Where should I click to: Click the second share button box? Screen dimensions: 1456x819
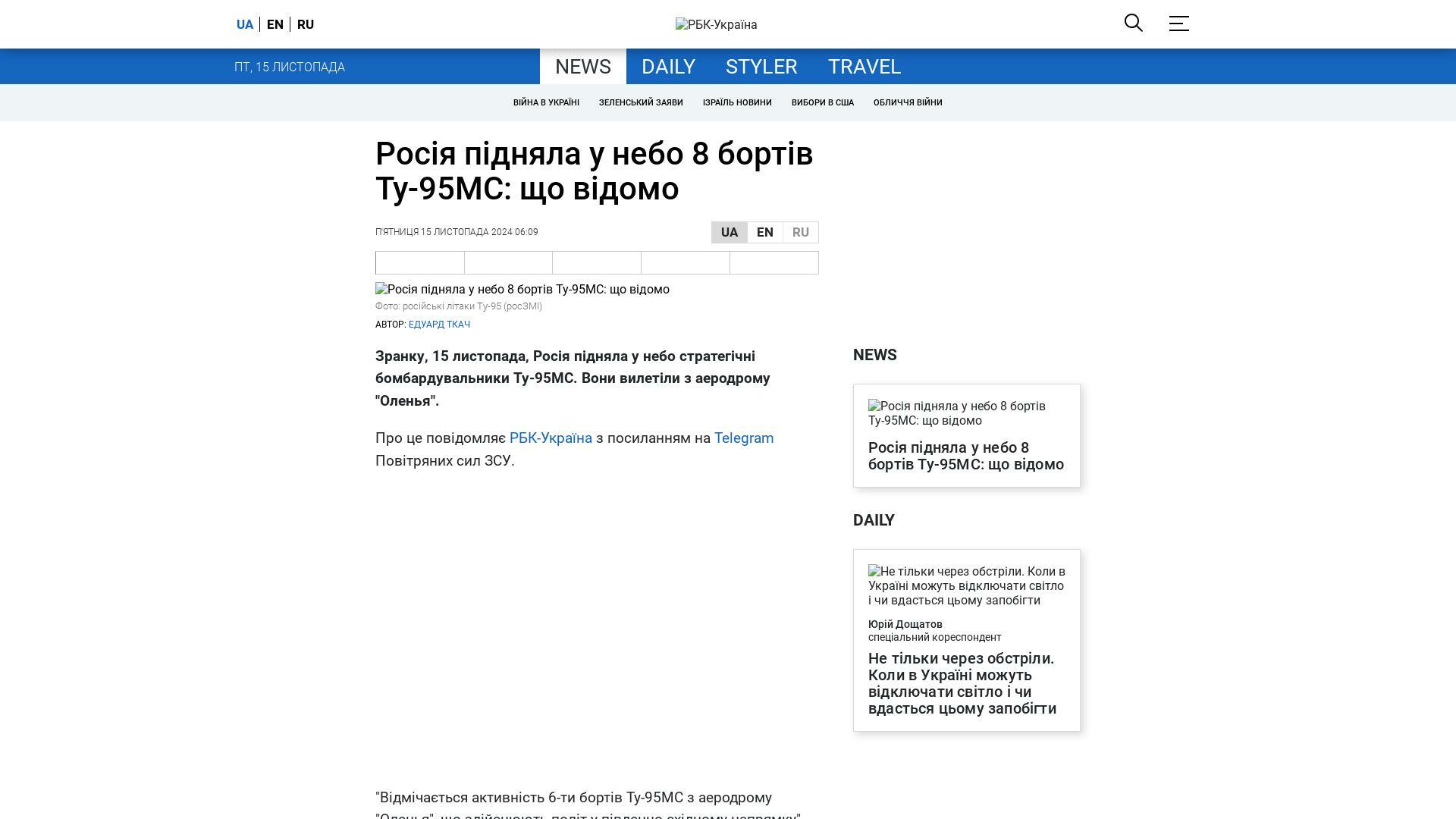[508, 262]
